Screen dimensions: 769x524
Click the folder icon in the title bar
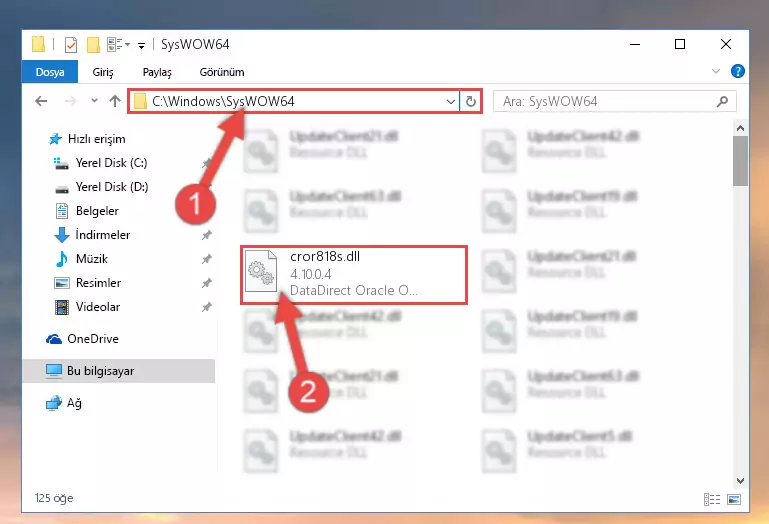(38, 44)
